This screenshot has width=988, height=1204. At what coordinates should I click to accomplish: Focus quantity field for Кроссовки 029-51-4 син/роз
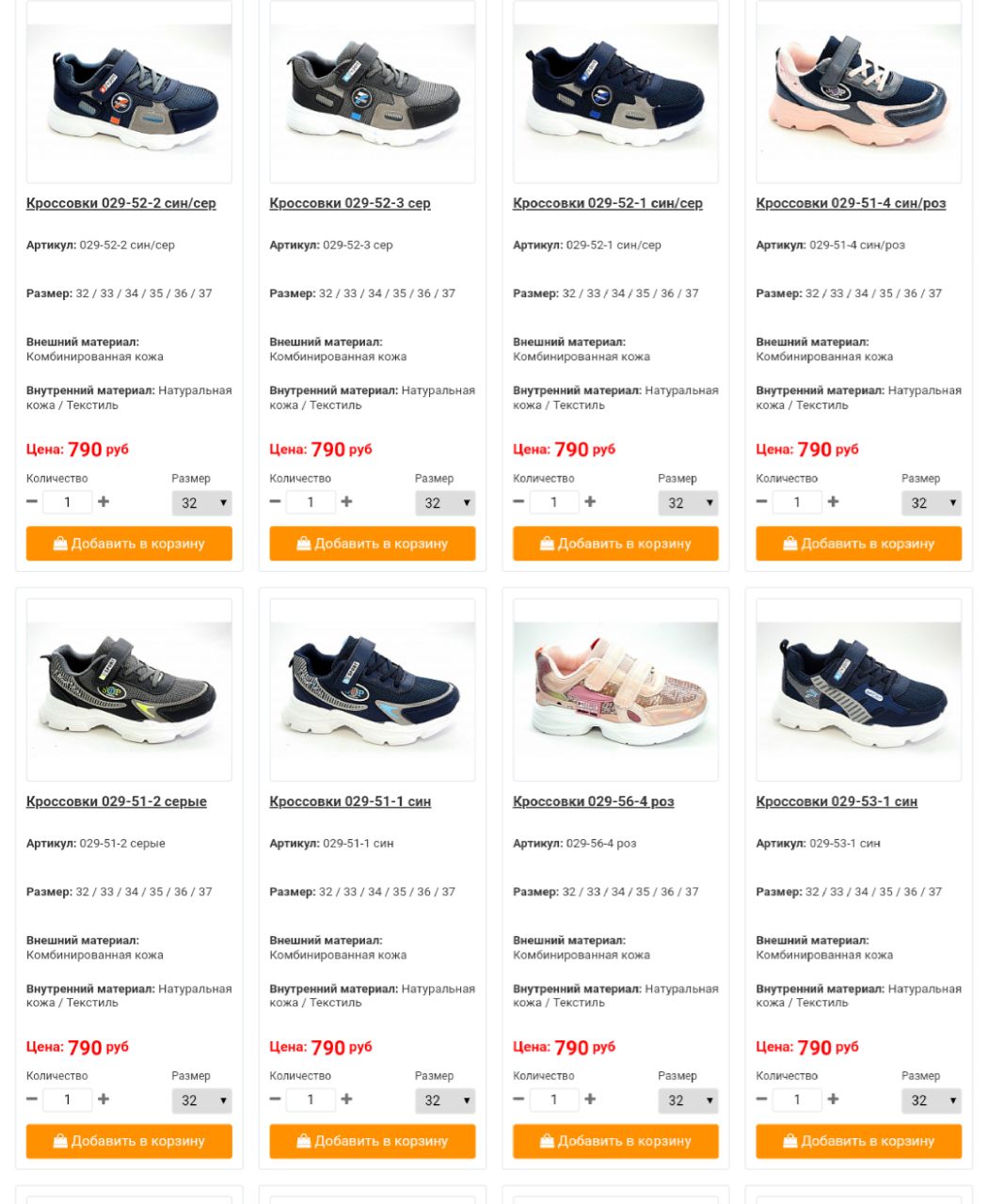click(797, 502)
